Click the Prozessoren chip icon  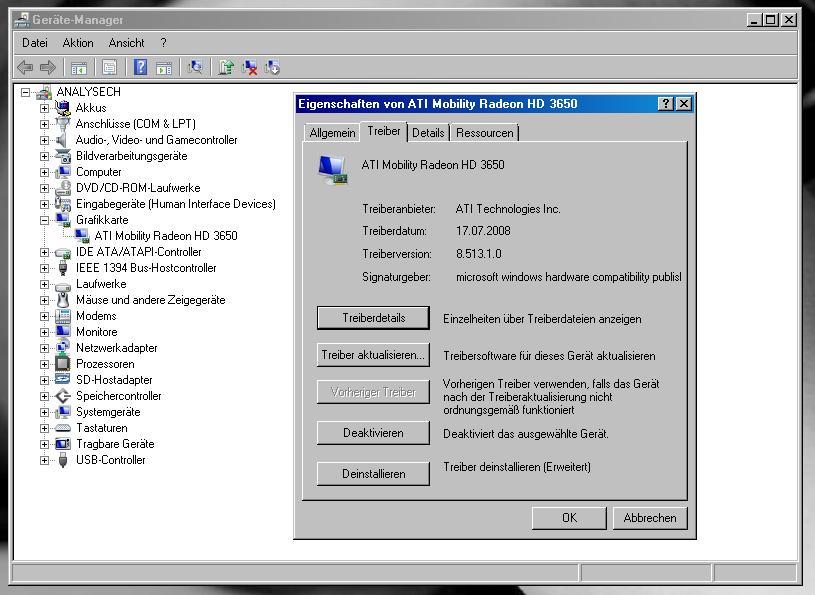coord(62,364)
